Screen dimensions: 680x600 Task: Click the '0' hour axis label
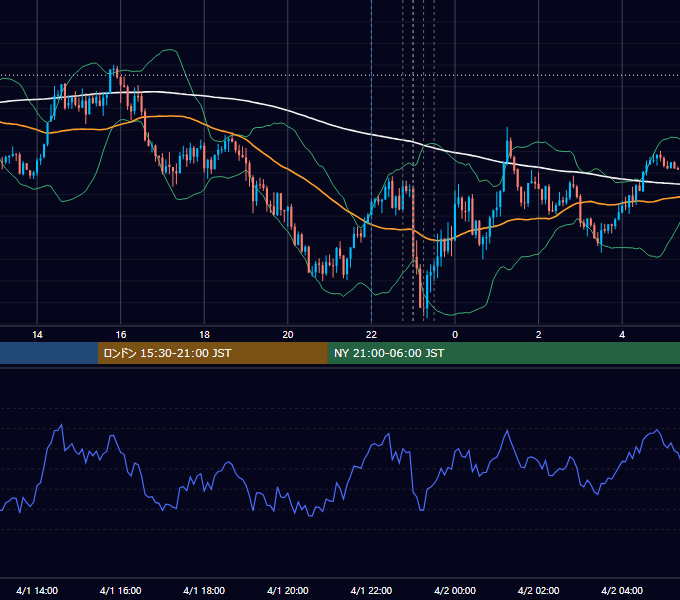(x=455, y=335)
